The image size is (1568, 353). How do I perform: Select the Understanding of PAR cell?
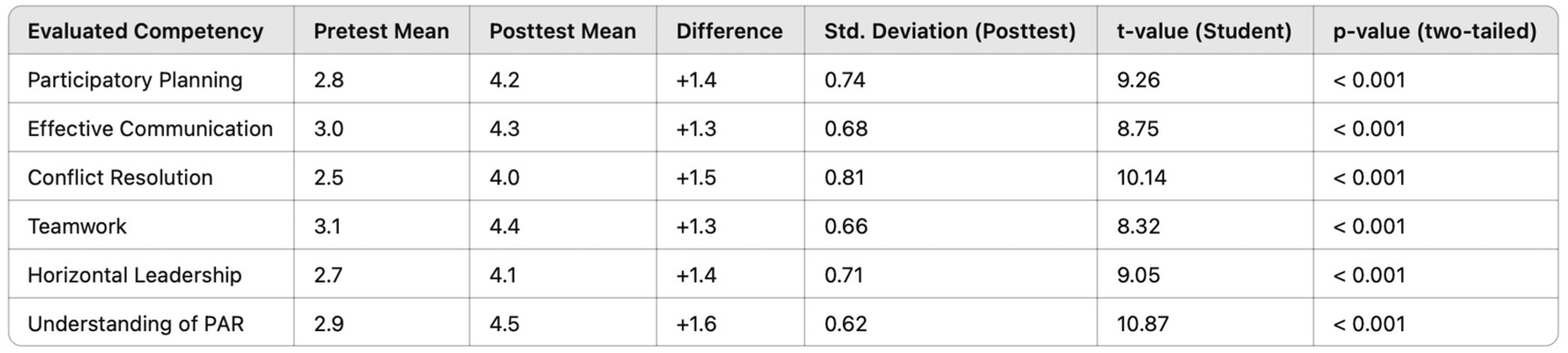136,323
